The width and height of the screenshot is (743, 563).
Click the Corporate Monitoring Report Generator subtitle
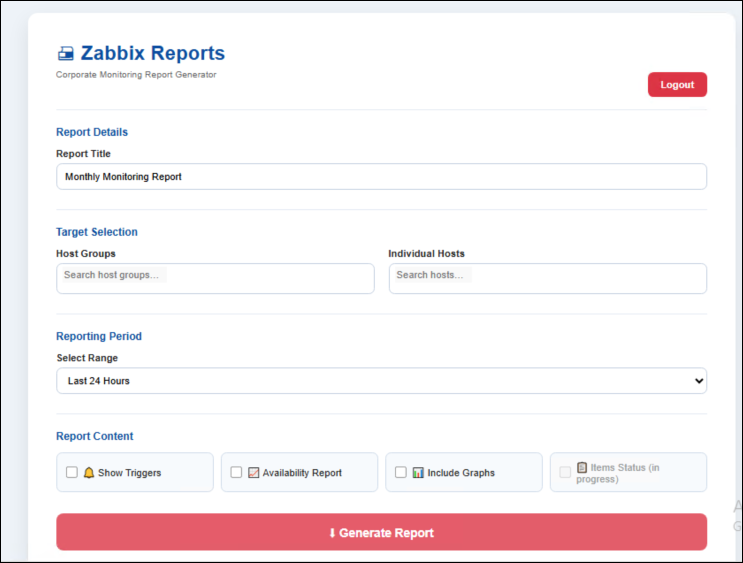(136, 74)
